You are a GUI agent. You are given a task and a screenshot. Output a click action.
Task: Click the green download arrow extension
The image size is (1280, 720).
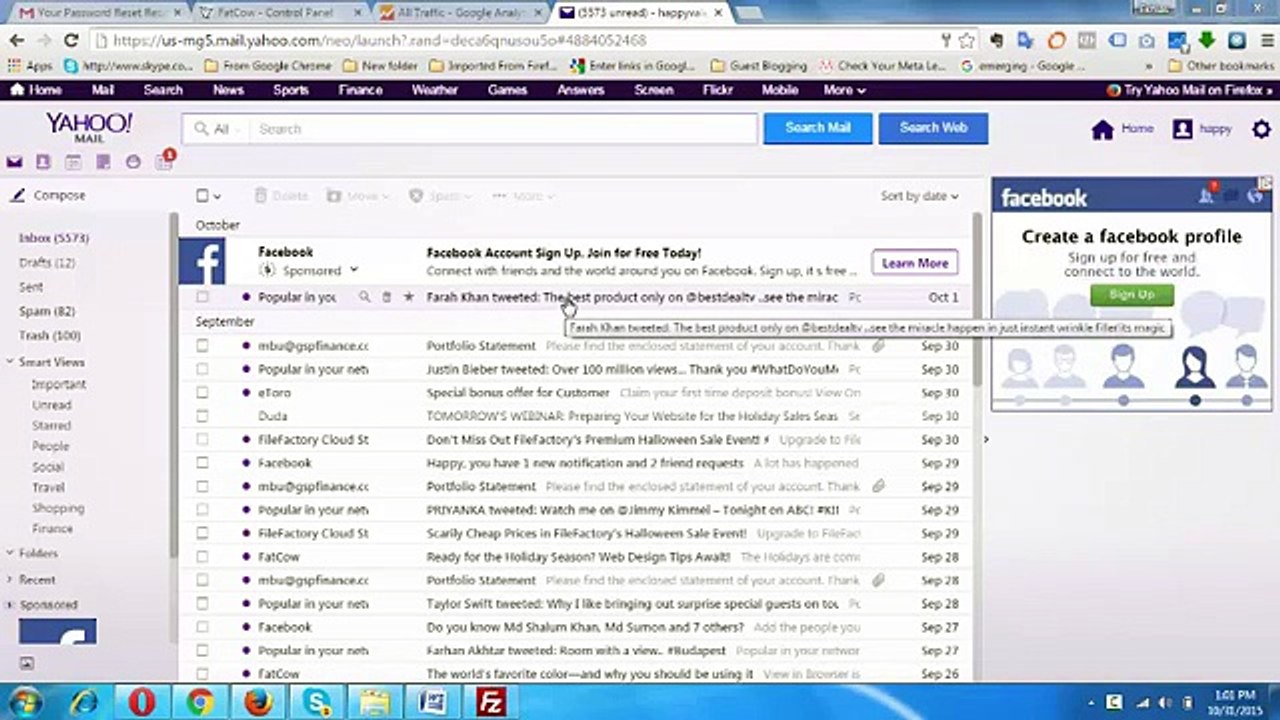(x=1206, y=41)
